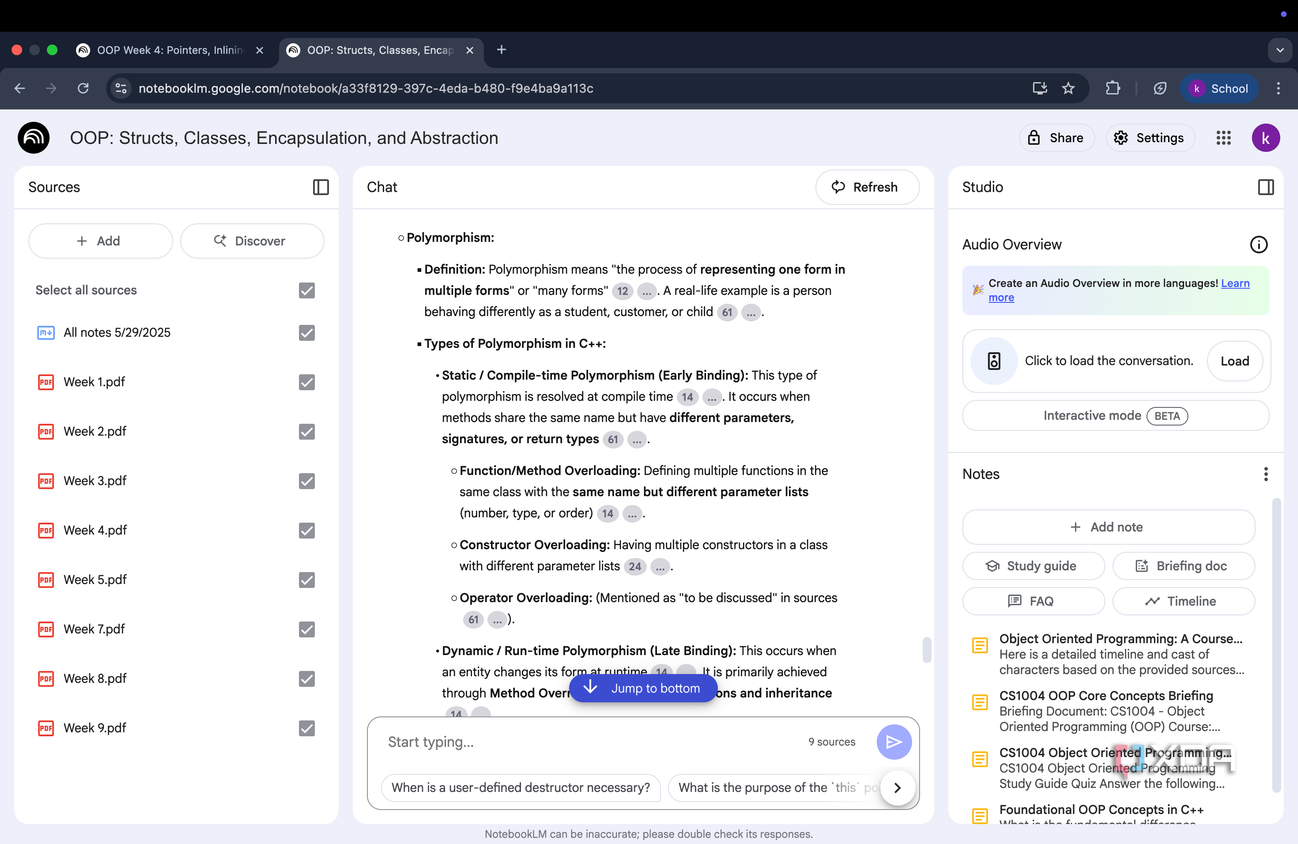Viewport: 1298px width, 844px height.
Task: Click the chat panel scrollbar
Action: (x=927, y=649)
